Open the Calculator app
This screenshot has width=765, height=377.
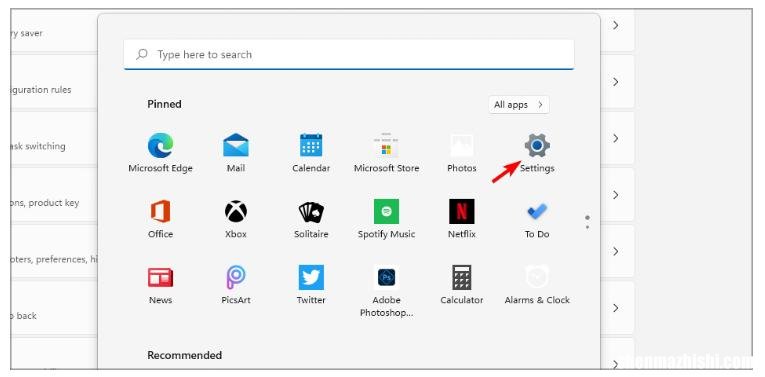click(x=462, y=285)
